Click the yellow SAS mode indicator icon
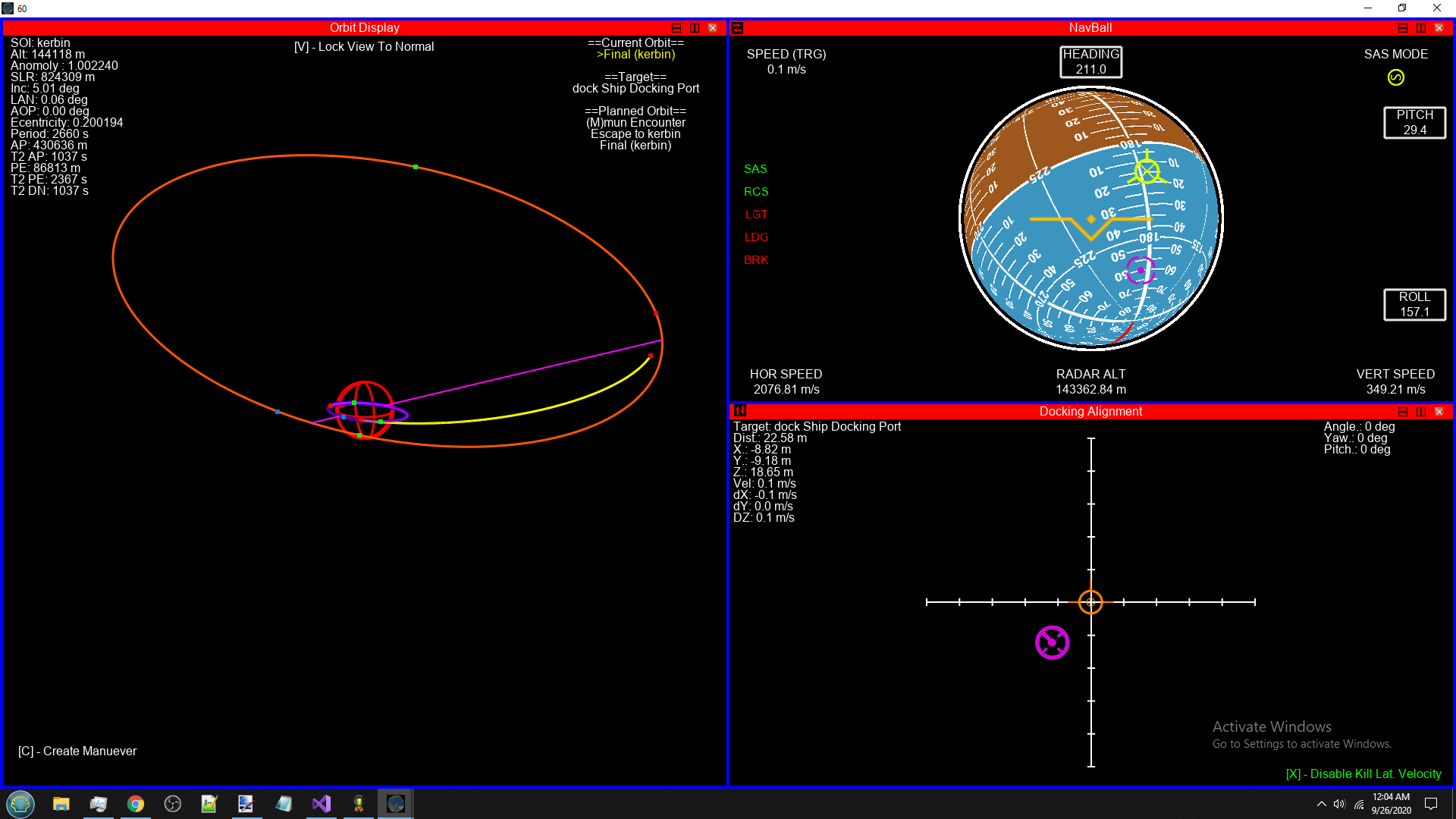The width and height of the screenshot is (1456, 819). pyautogui.click(x=1395, y=77)
